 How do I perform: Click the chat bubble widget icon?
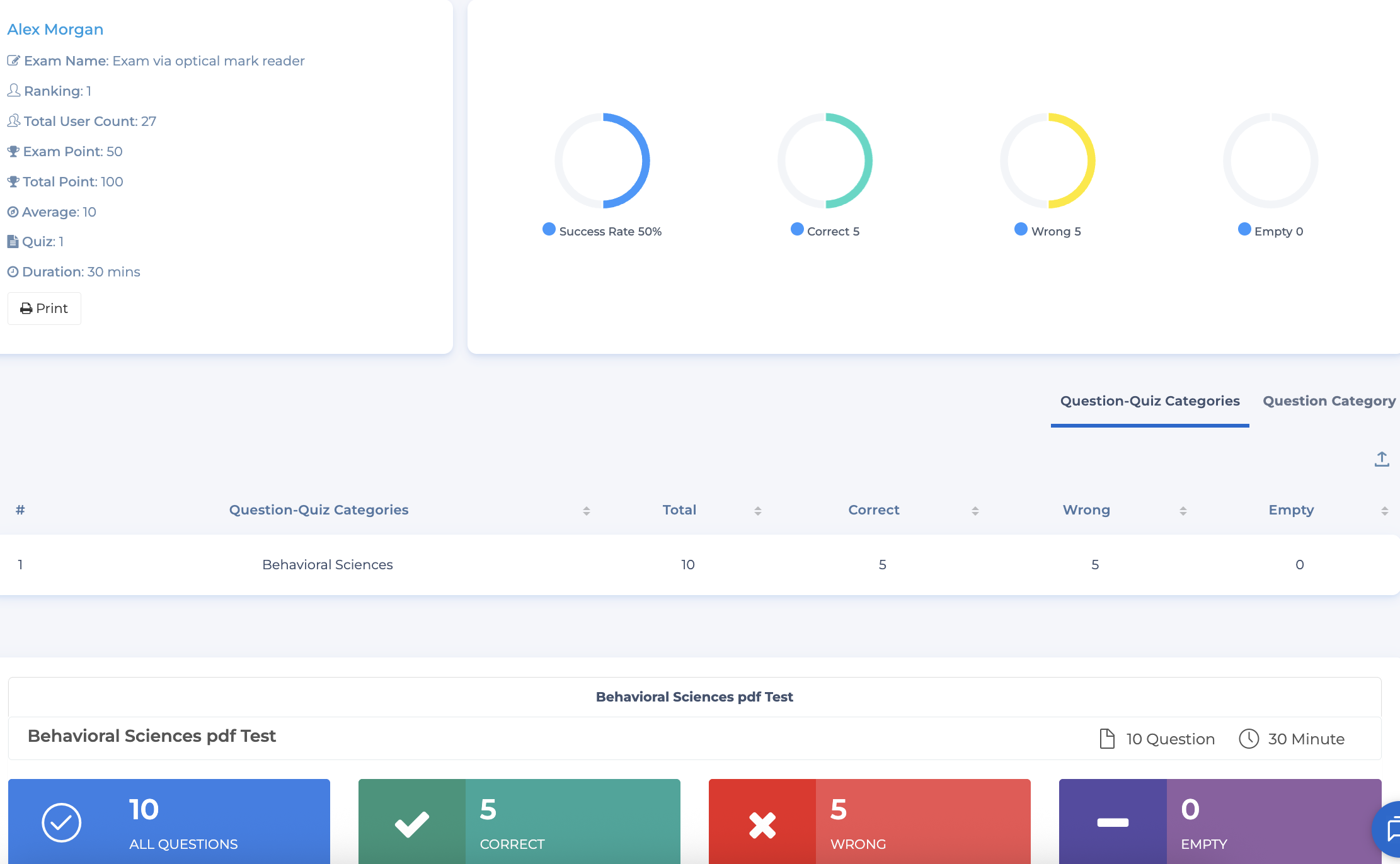click(x=1391, y=829)
